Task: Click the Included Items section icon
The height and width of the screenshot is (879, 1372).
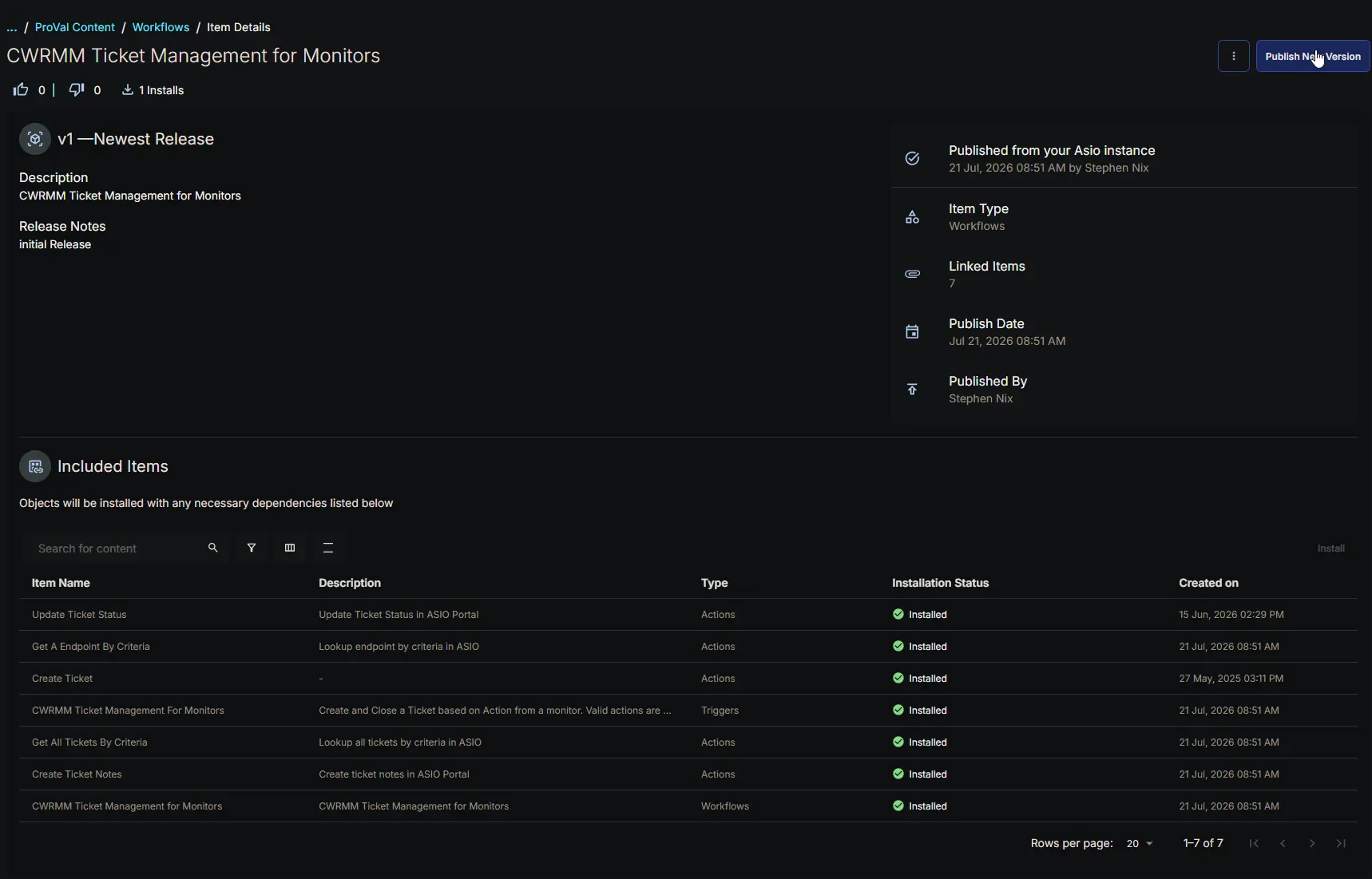Action: tap(35, 466)
